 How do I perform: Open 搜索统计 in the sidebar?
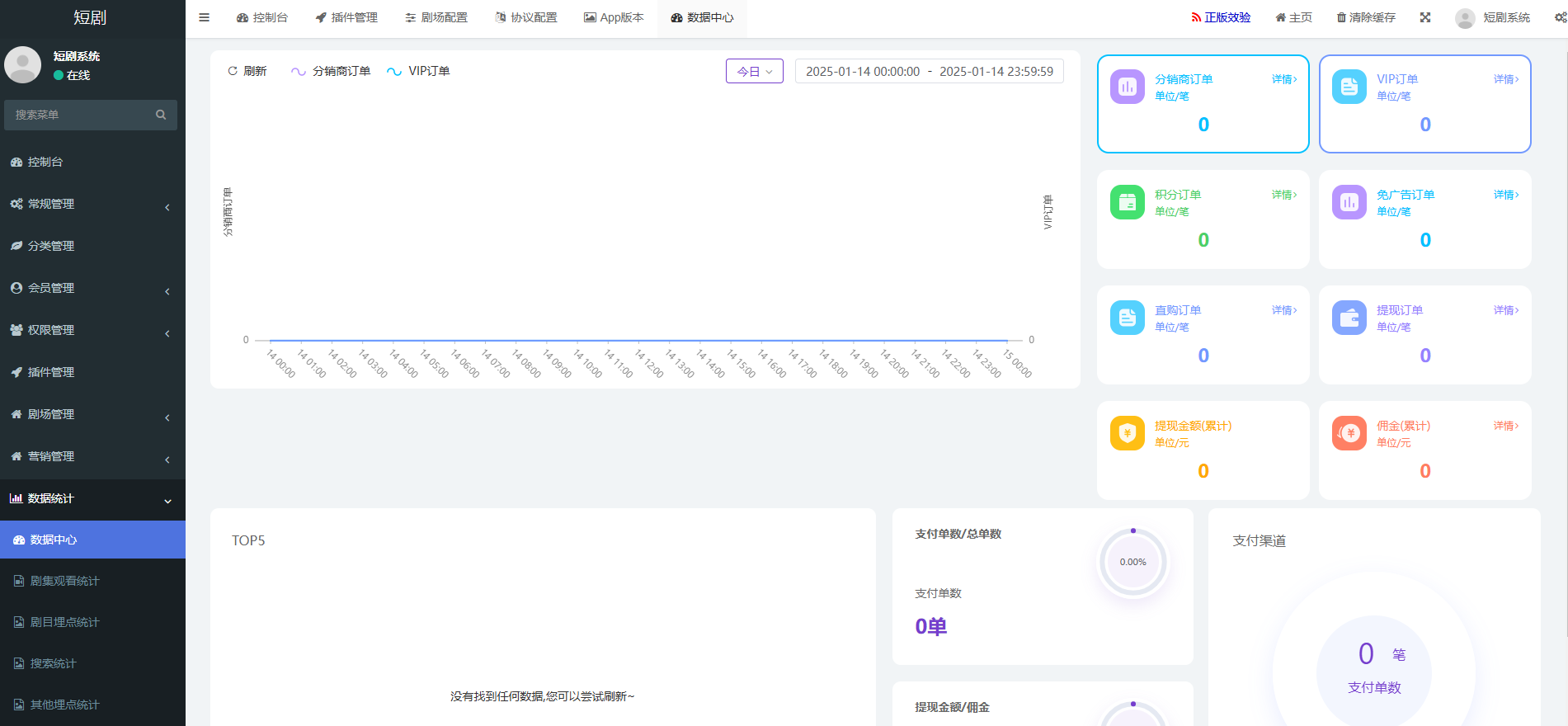coord(92,663)
